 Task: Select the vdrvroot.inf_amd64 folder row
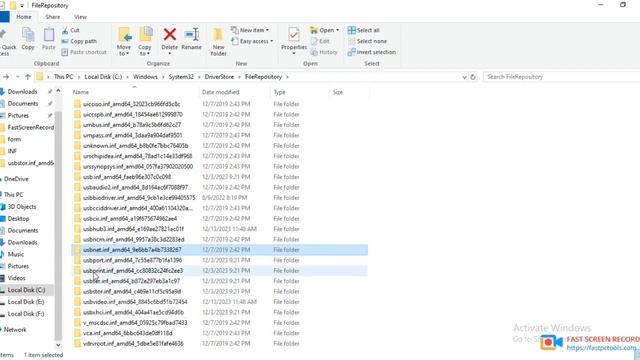220,344
